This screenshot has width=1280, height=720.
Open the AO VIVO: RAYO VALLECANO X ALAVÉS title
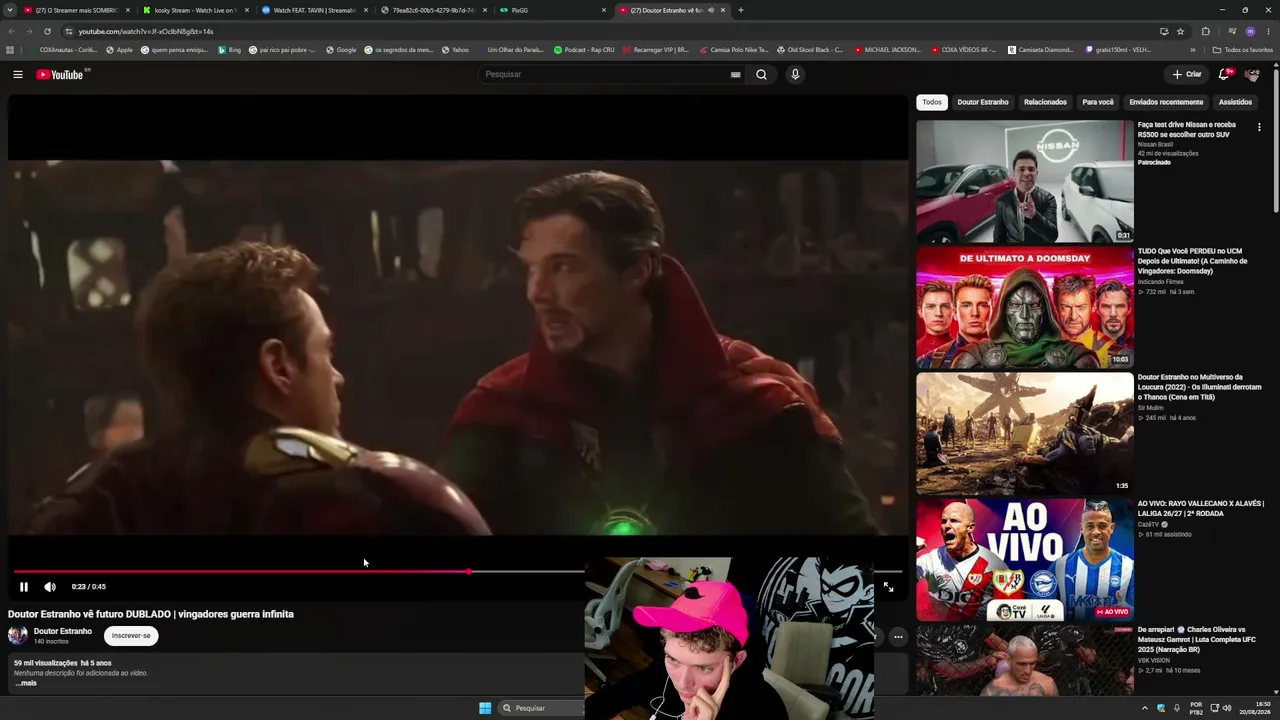pos(1200,509)
